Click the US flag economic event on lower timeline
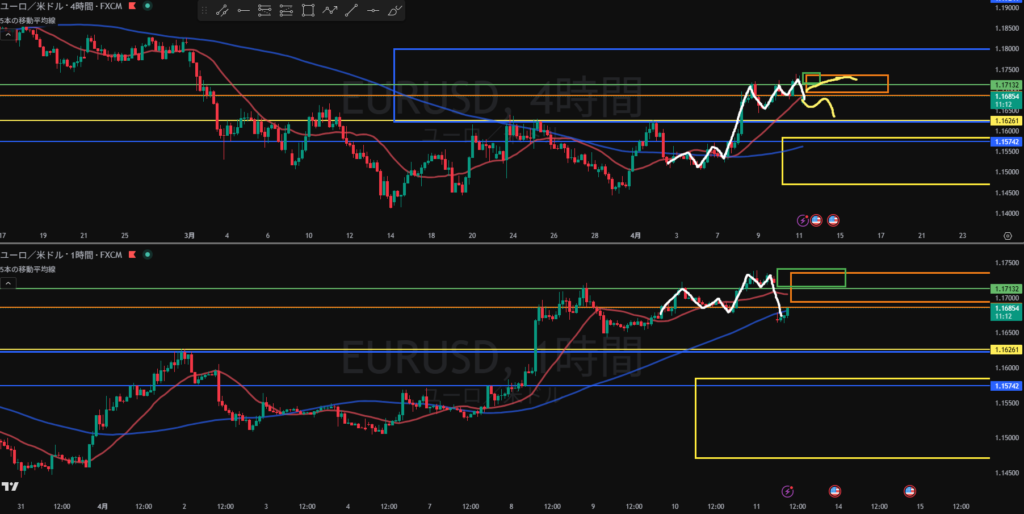1024x514 pixels. 836,490
